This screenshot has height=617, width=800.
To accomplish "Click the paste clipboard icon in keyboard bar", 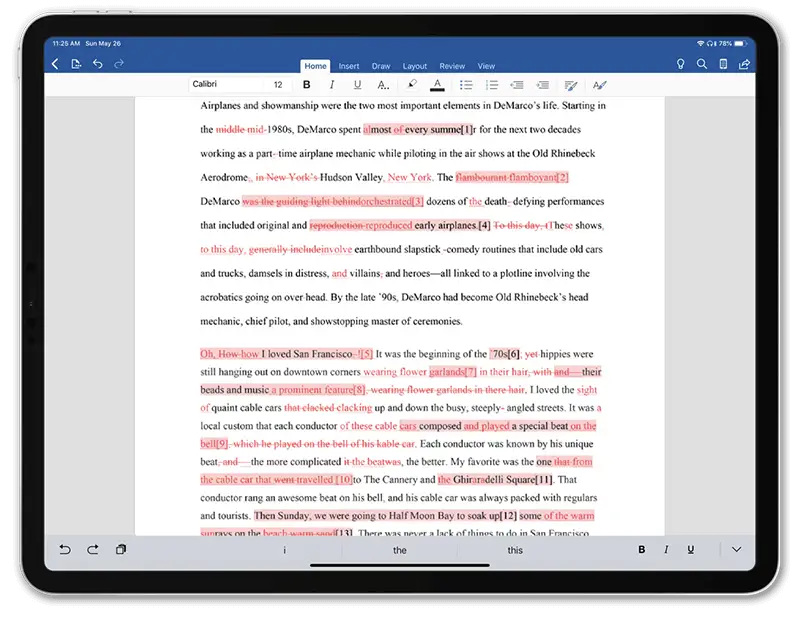I will pos(121,550).
